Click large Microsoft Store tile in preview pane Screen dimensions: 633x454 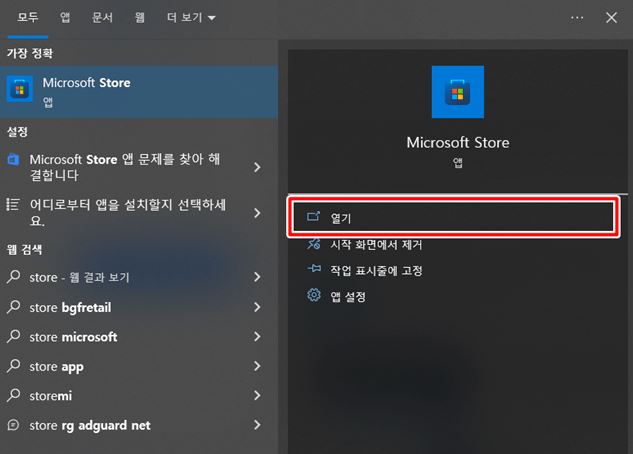(458, 92)
